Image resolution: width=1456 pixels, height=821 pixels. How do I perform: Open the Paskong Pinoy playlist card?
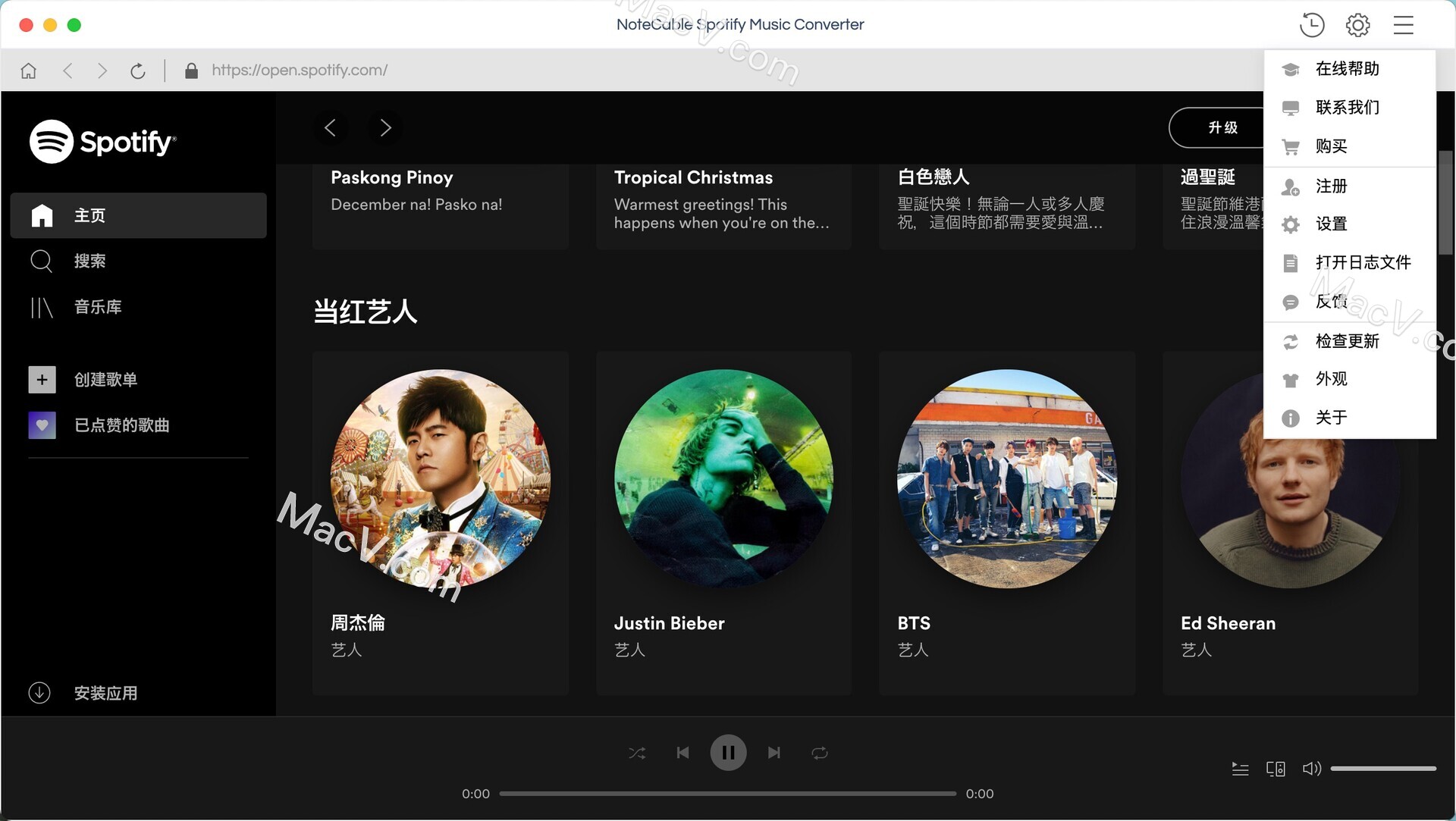pos(441,206)
